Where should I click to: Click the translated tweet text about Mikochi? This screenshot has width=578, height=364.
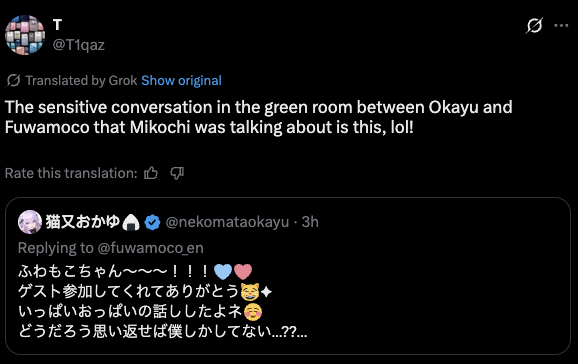[258, 117]
